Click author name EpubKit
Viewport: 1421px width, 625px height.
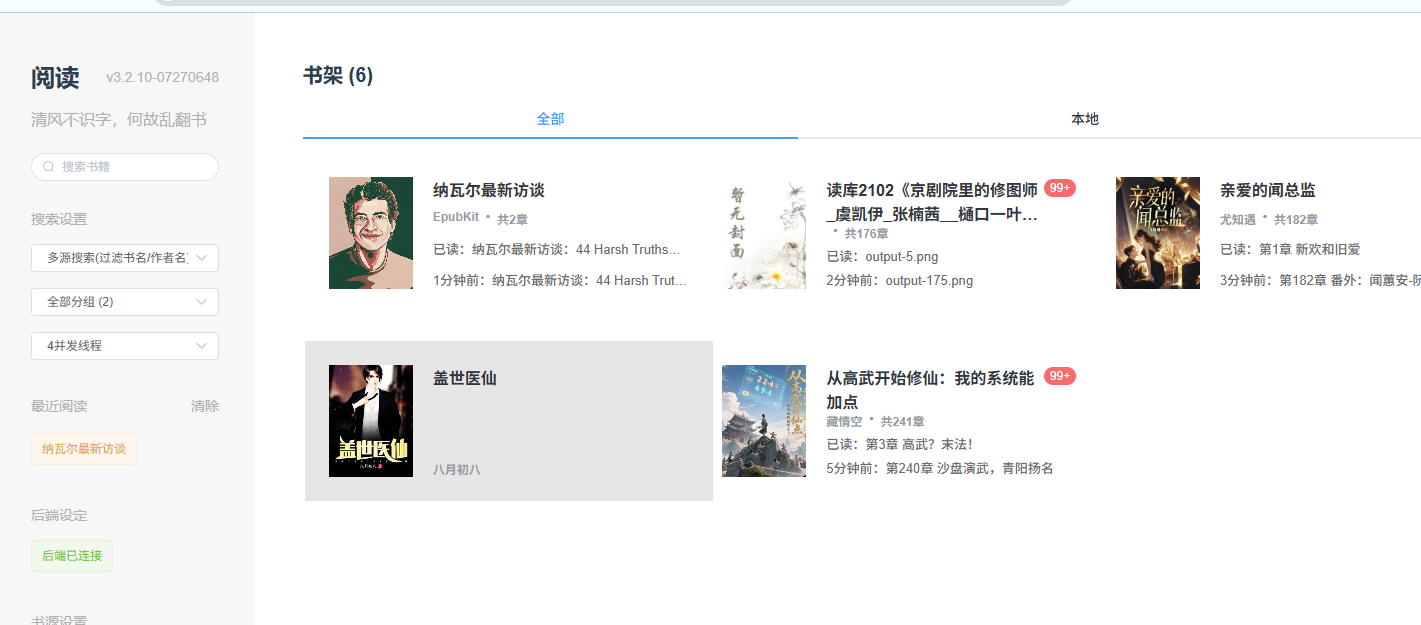(x=456, y=217)
